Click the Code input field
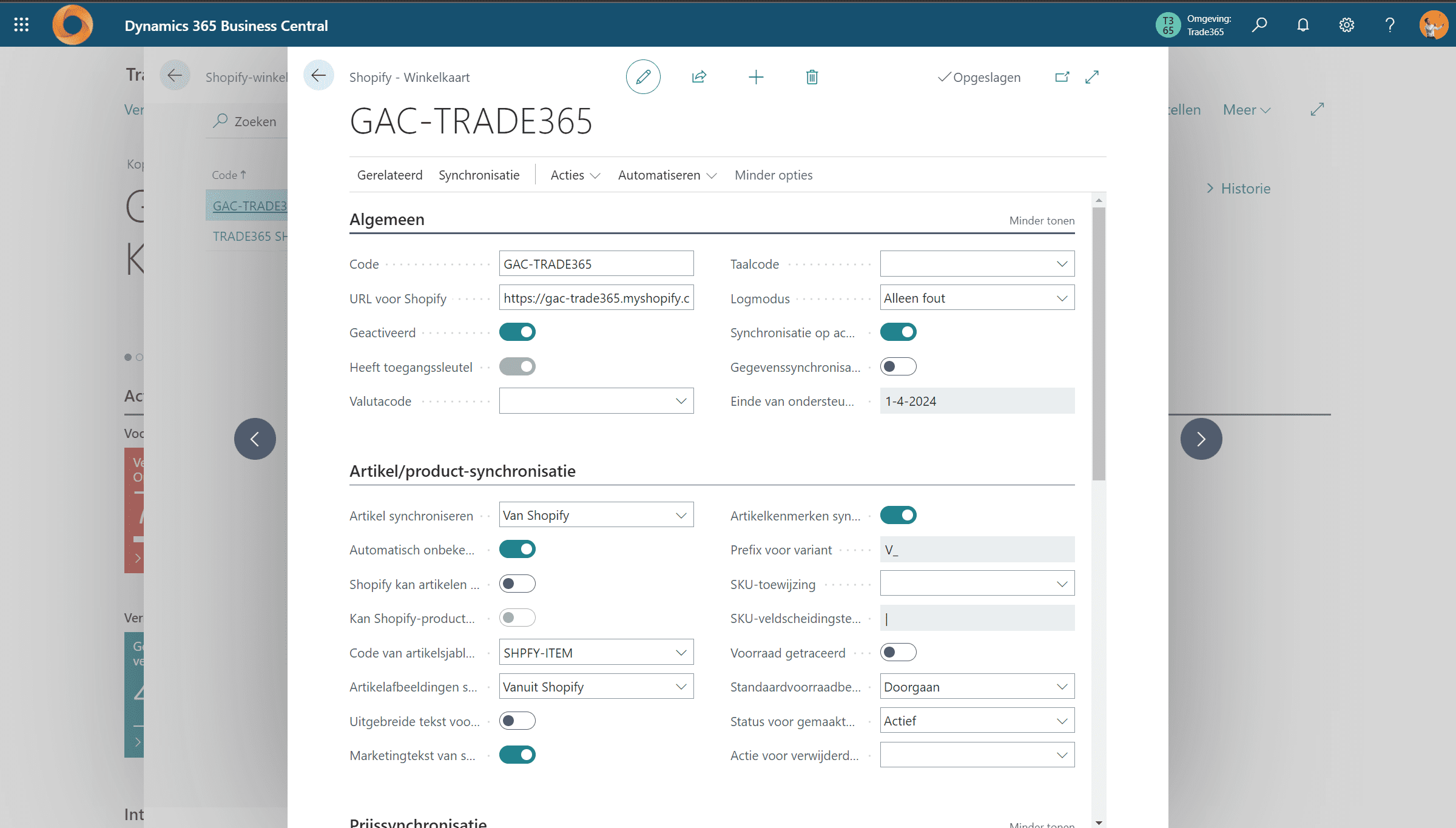The image size is (1456, 828). (596, 264)
